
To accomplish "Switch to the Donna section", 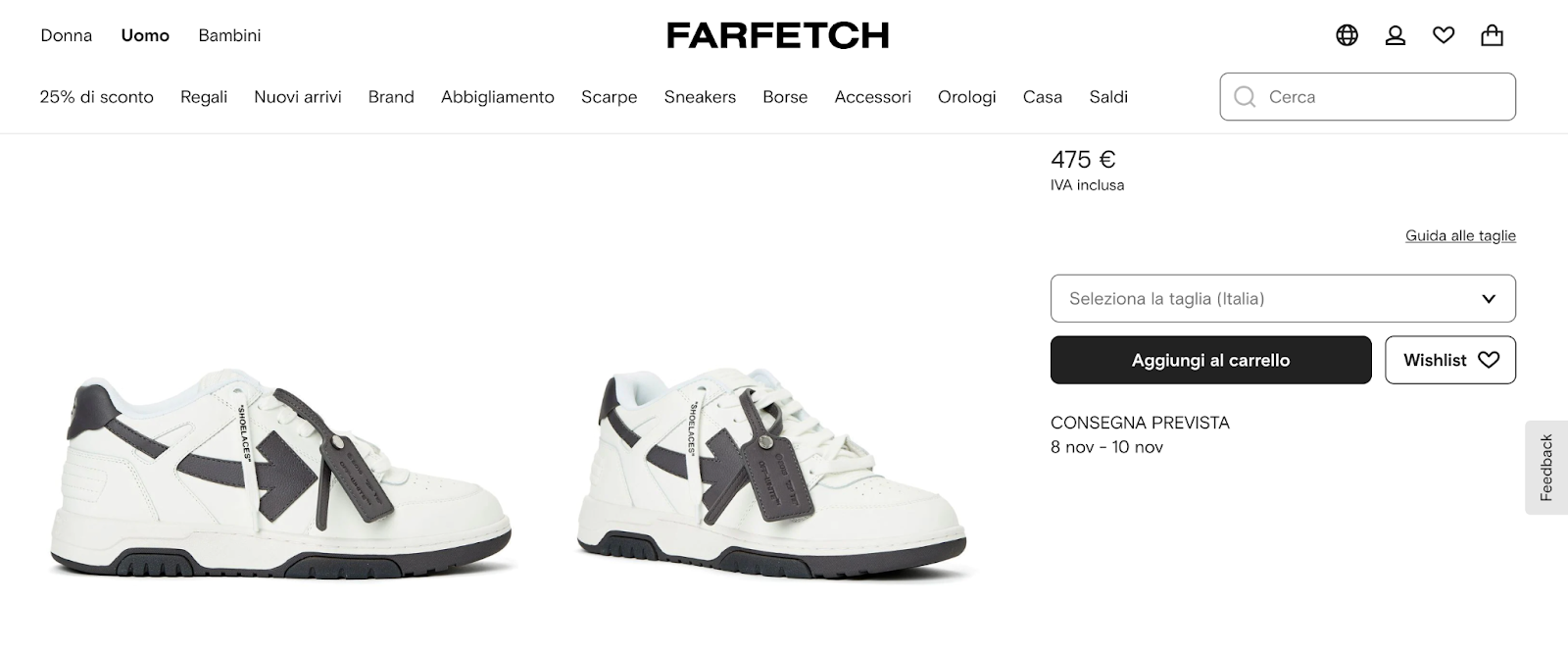I will [67, 35].
